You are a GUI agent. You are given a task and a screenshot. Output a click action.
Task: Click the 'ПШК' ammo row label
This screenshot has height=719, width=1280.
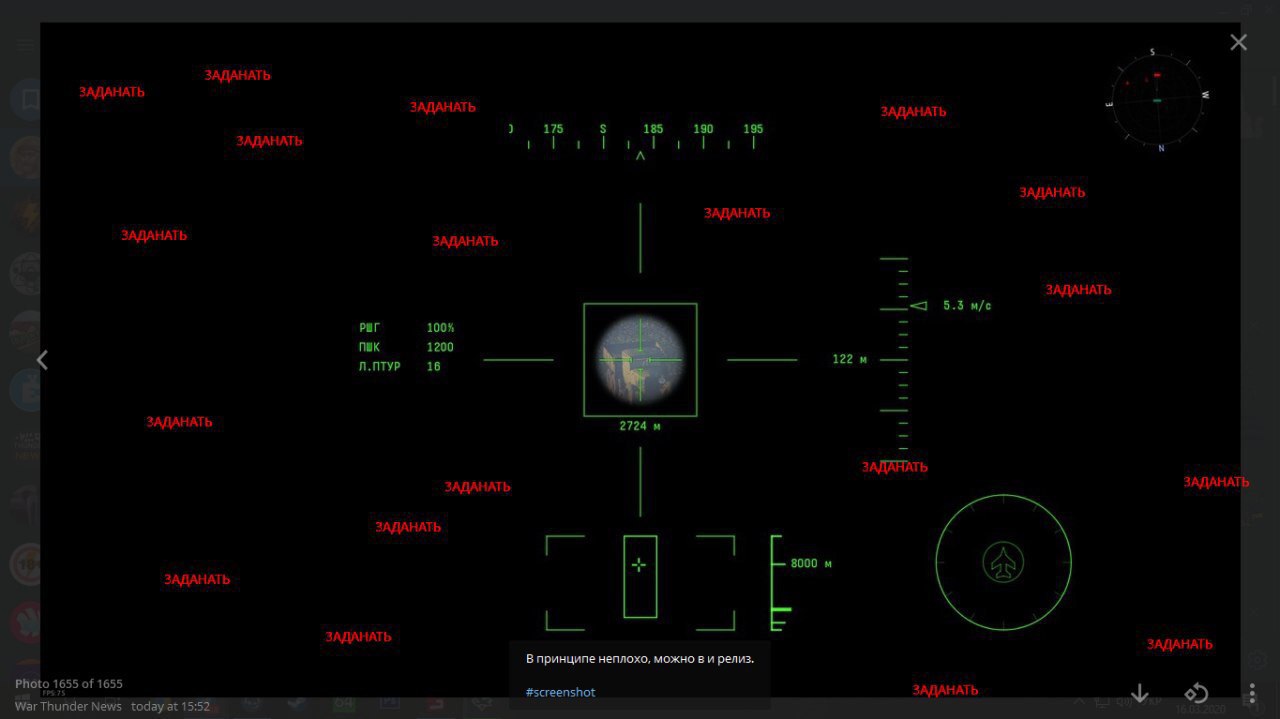pyautogui.click(x=369, y=347)
